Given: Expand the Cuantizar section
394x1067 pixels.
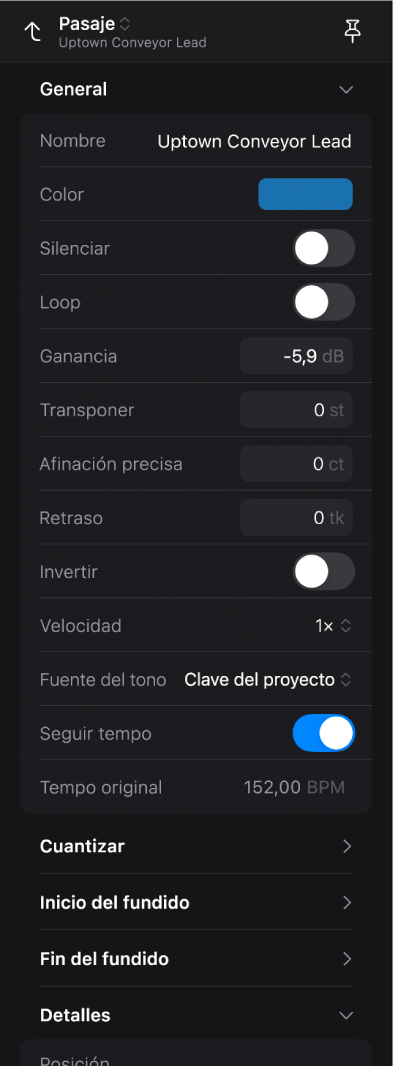Looking at the screenshot, I should pyautogui.click(x=197, y=846).
